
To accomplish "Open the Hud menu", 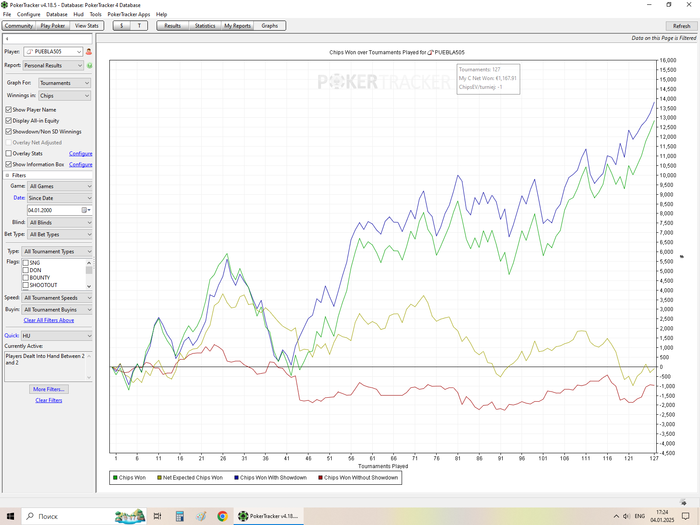I will (78, 14).
